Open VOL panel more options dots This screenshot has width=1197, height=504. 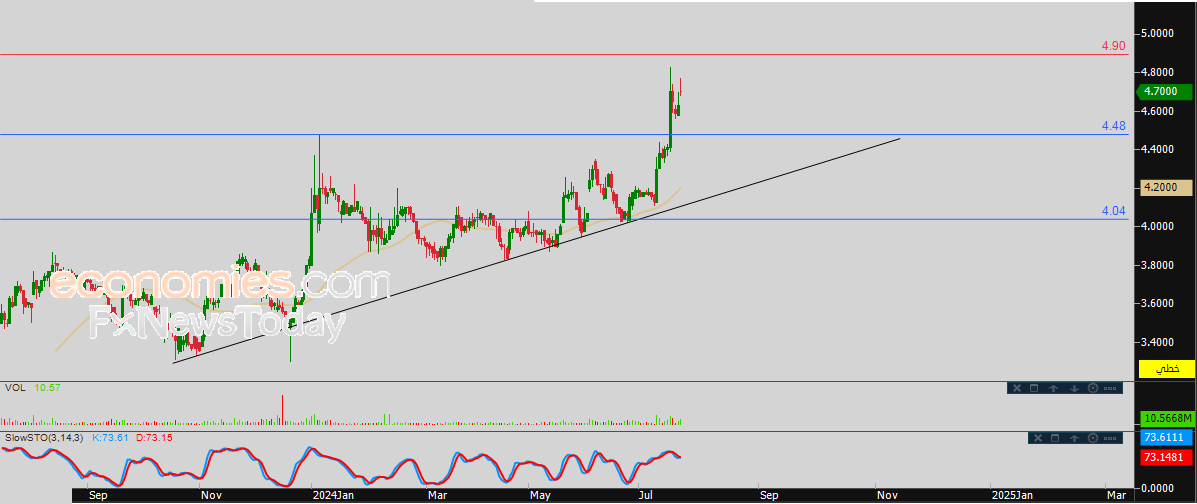[1110, 388]
